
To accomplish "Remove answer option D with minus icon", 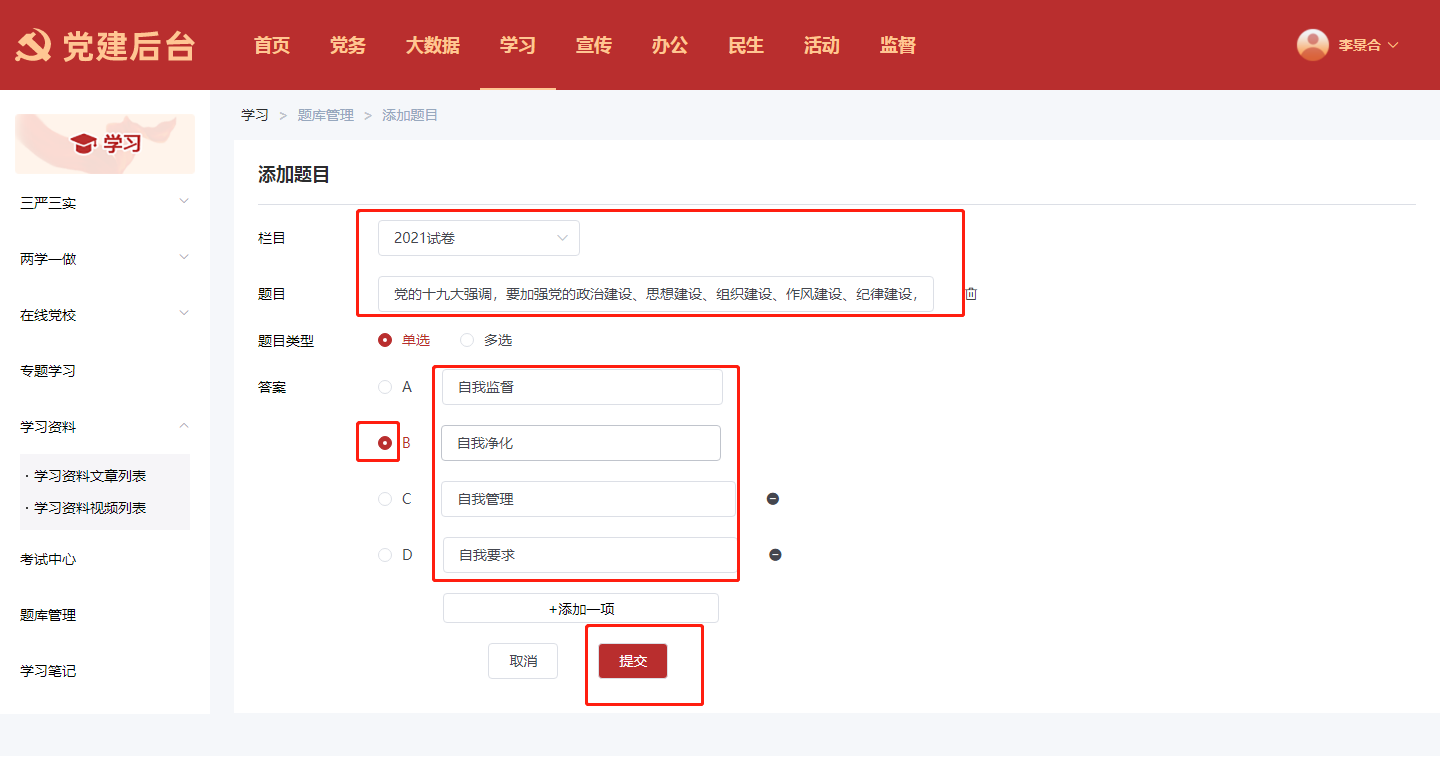I will 775,555.
